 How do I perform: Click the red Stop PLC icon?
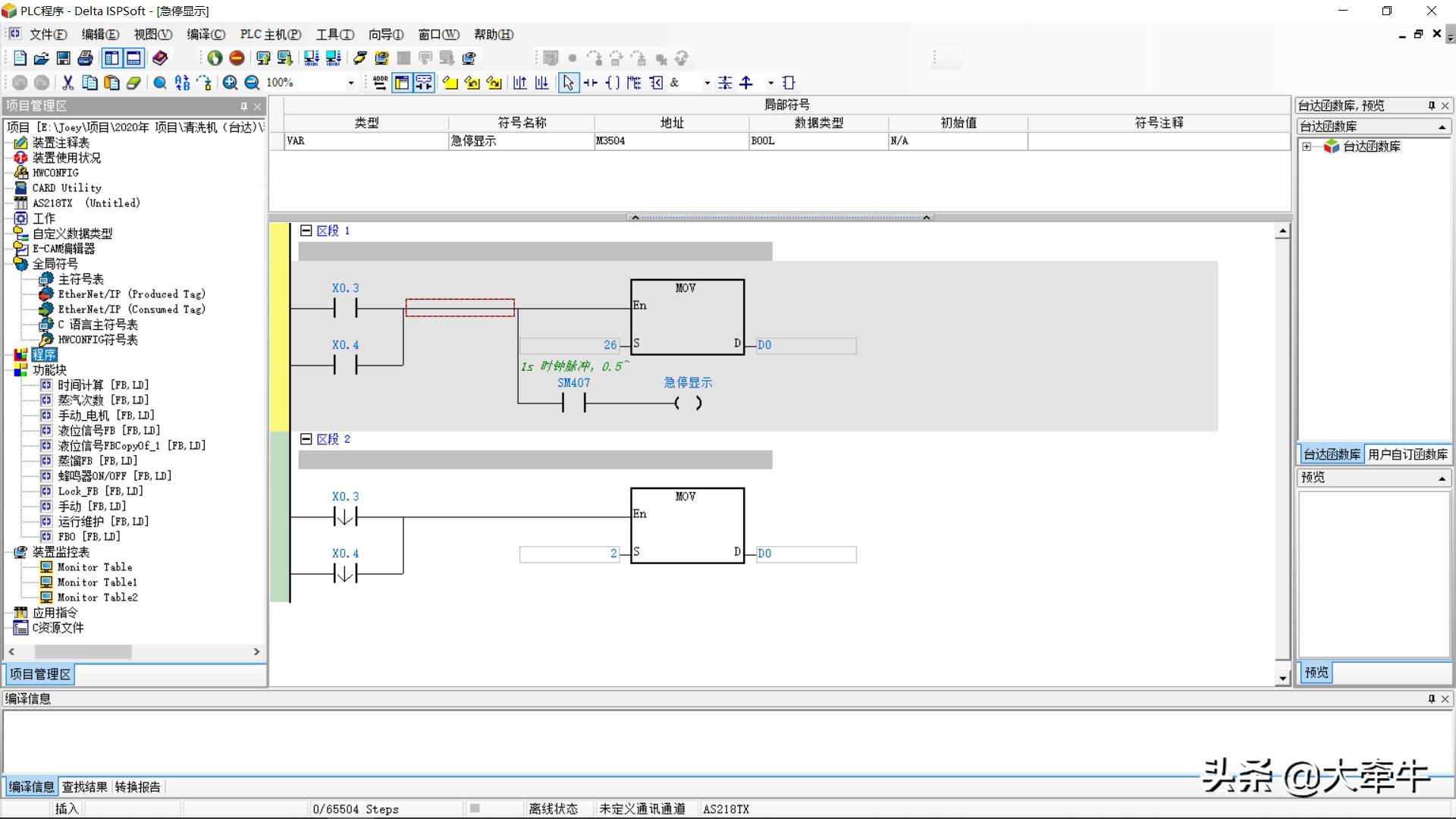click(x=237, y=58)
